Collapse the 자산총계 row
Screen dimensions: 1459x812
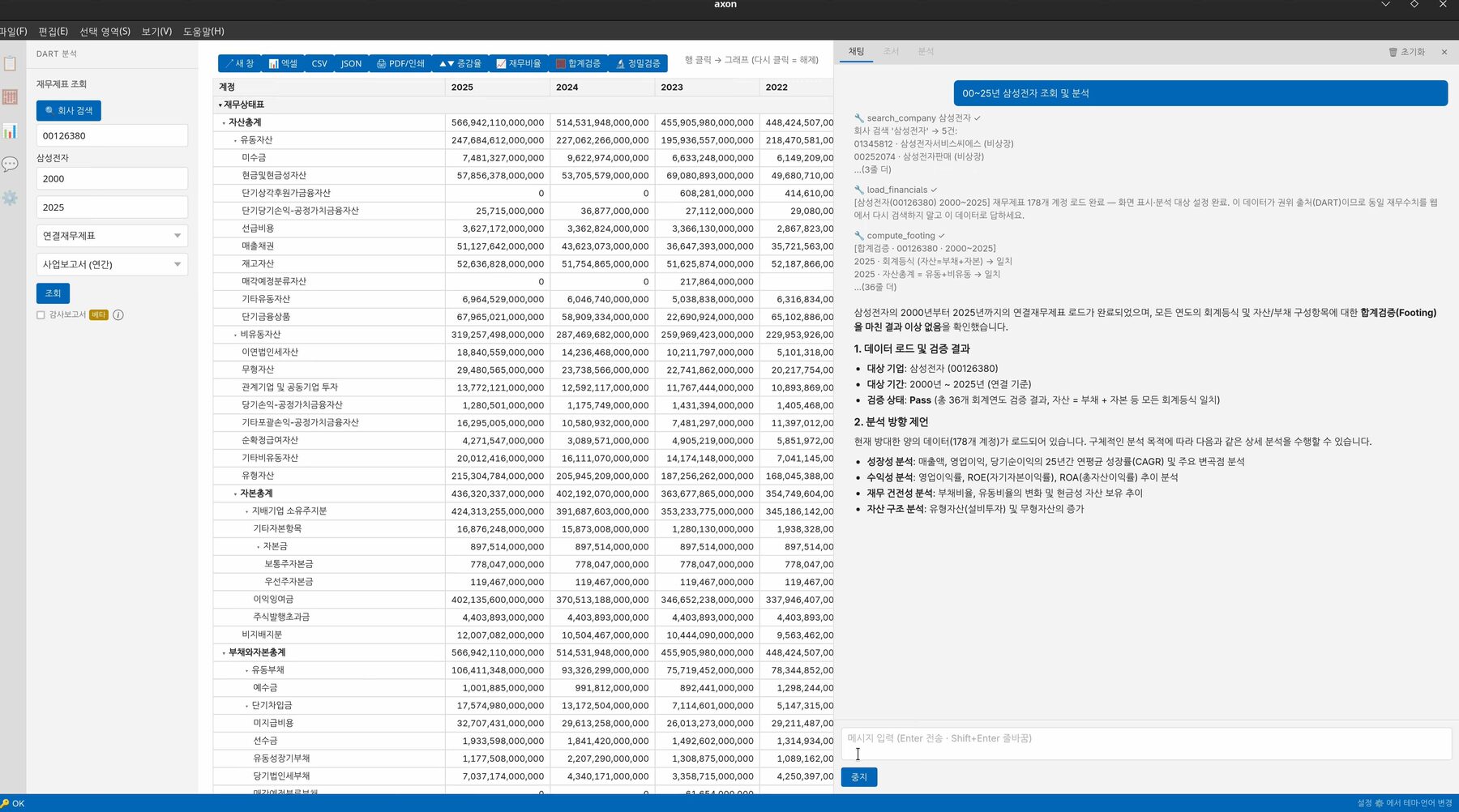(x=225, y=123)
